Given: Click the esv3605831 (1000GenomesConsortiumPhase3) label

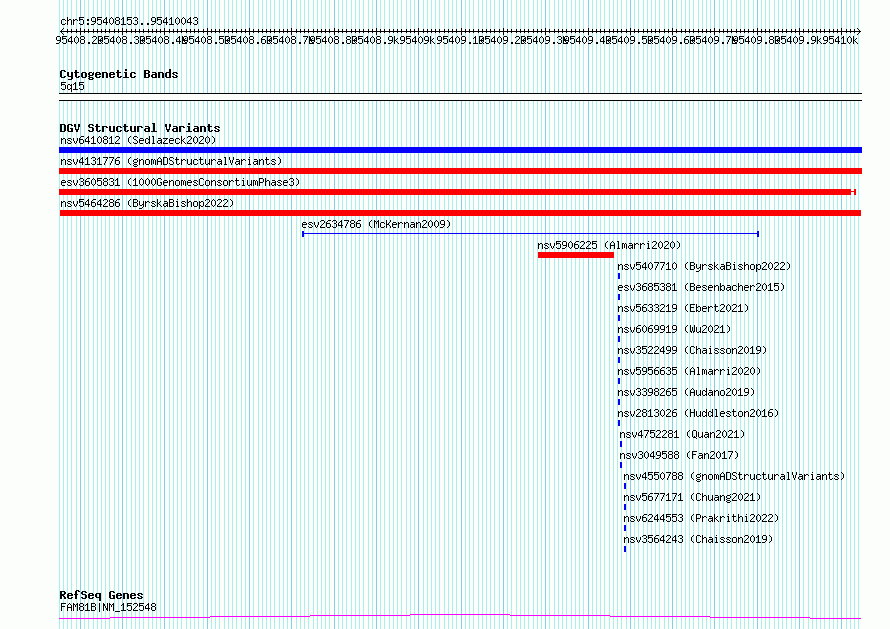Looking at the screenshot, I should click(x=180, y=182).
